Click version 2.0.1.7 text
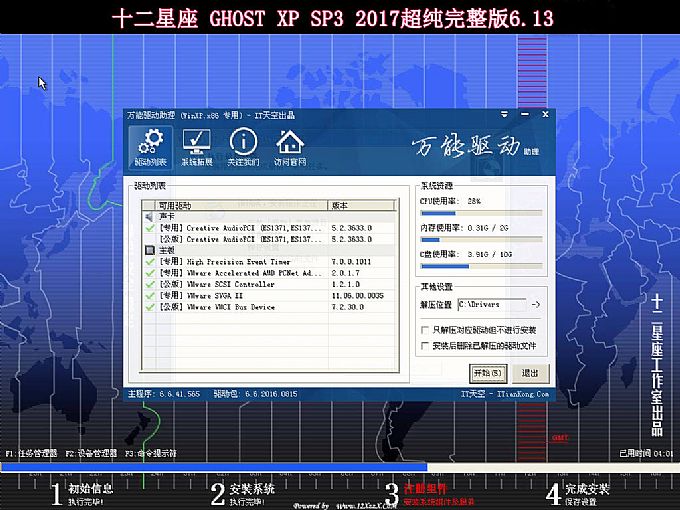Screen dimensions: 680x510 (x=346, y=273)
